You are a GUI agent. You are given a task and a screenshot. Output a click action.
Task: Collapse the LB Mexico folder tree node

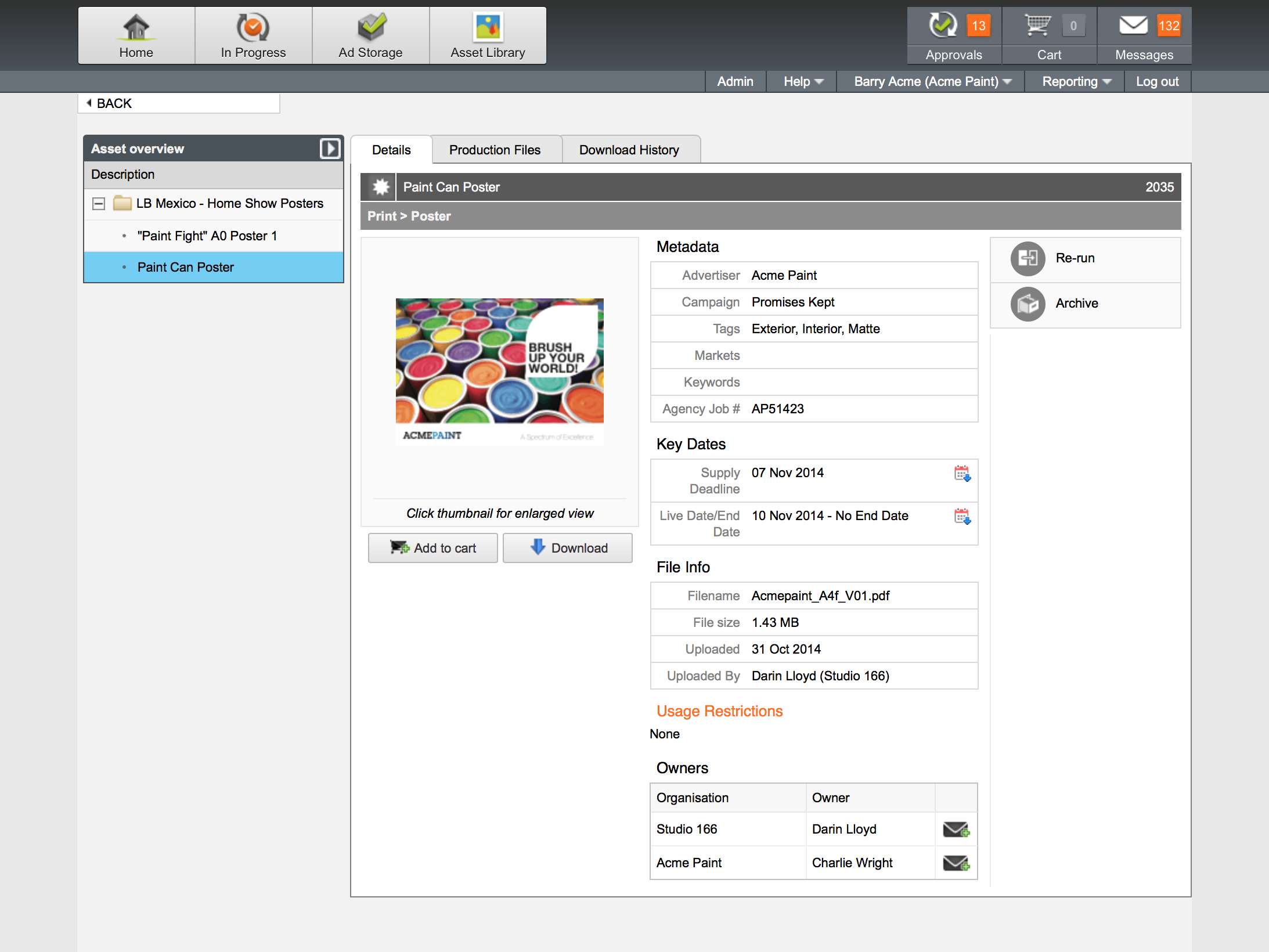tap(99, 204)
